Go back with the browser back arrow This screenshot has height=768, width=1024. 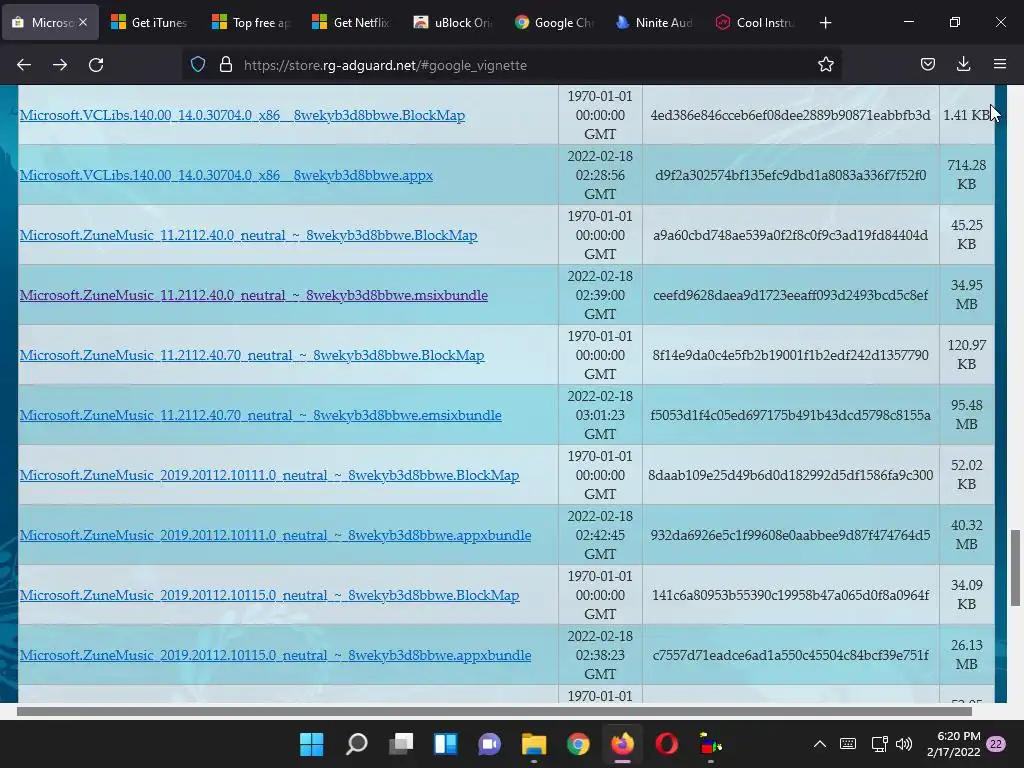tap(24, 65)
